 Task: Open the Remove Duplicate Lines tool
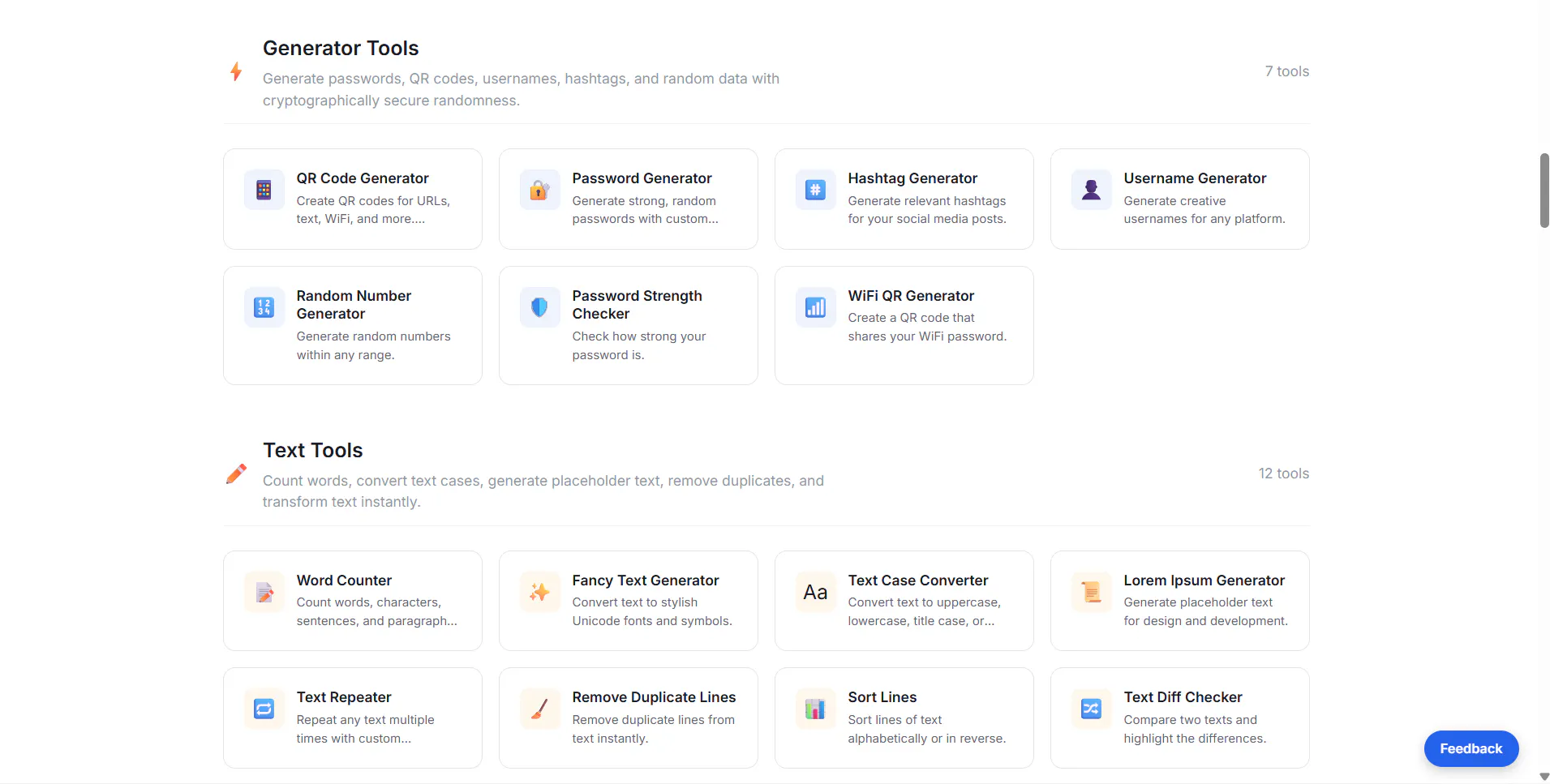[x=629, y=718]
